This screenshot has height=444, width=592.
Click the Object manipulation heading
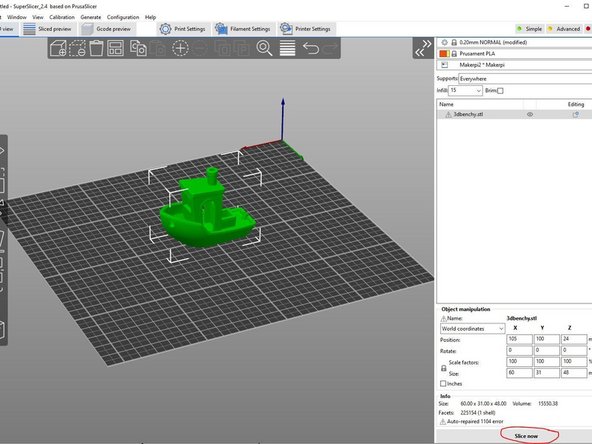[466, 309]
